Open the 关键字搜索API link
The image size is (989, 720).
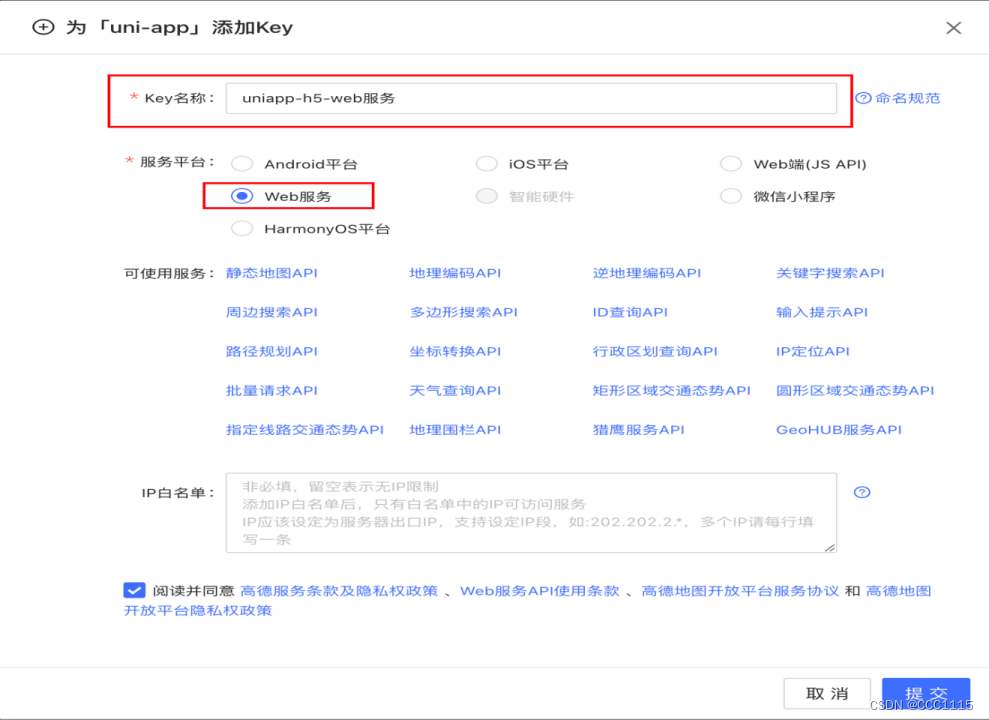[830, 273]
